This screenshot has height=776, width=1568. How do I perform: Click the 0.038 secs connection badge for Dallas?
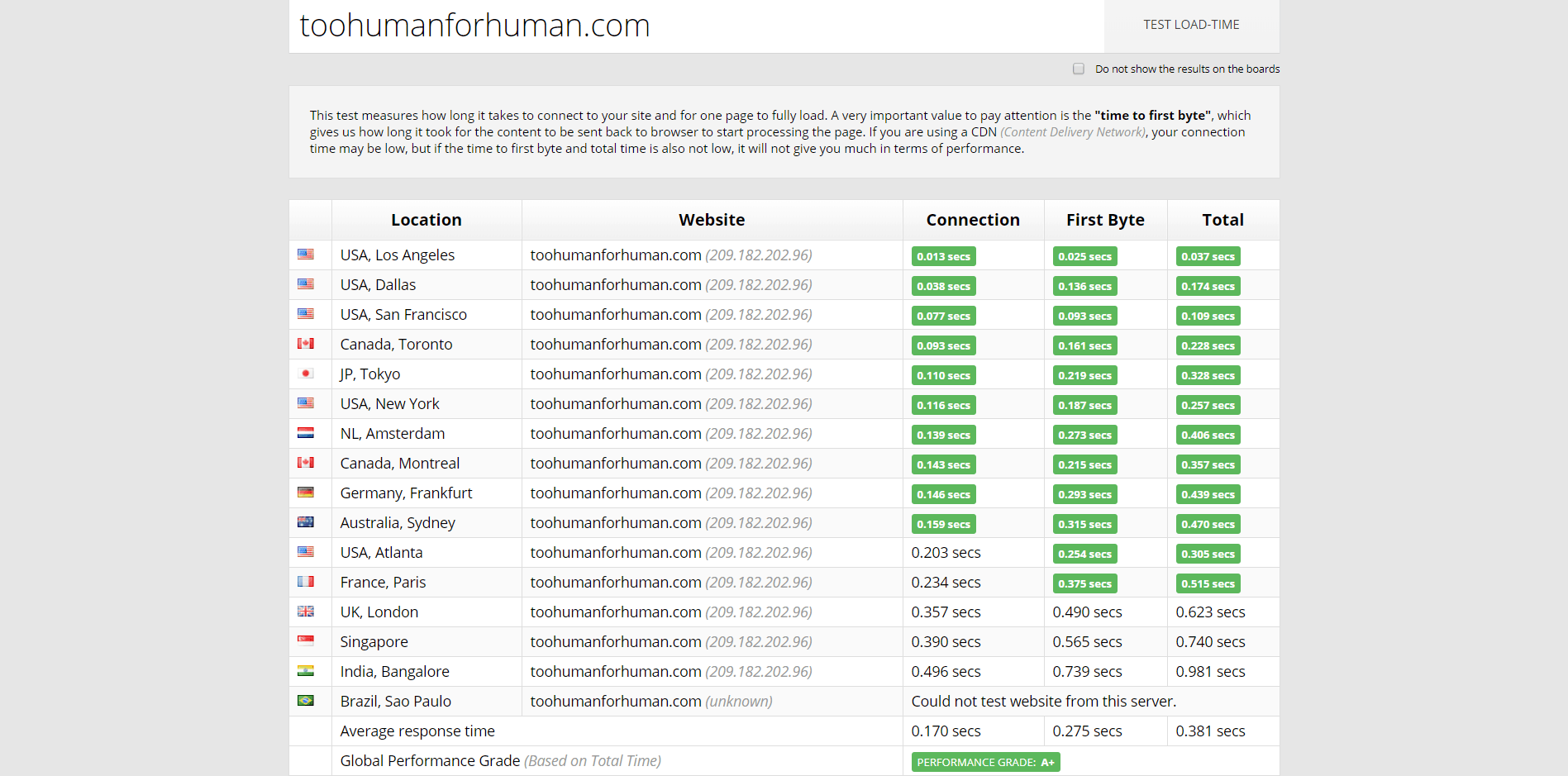(943, 286)
